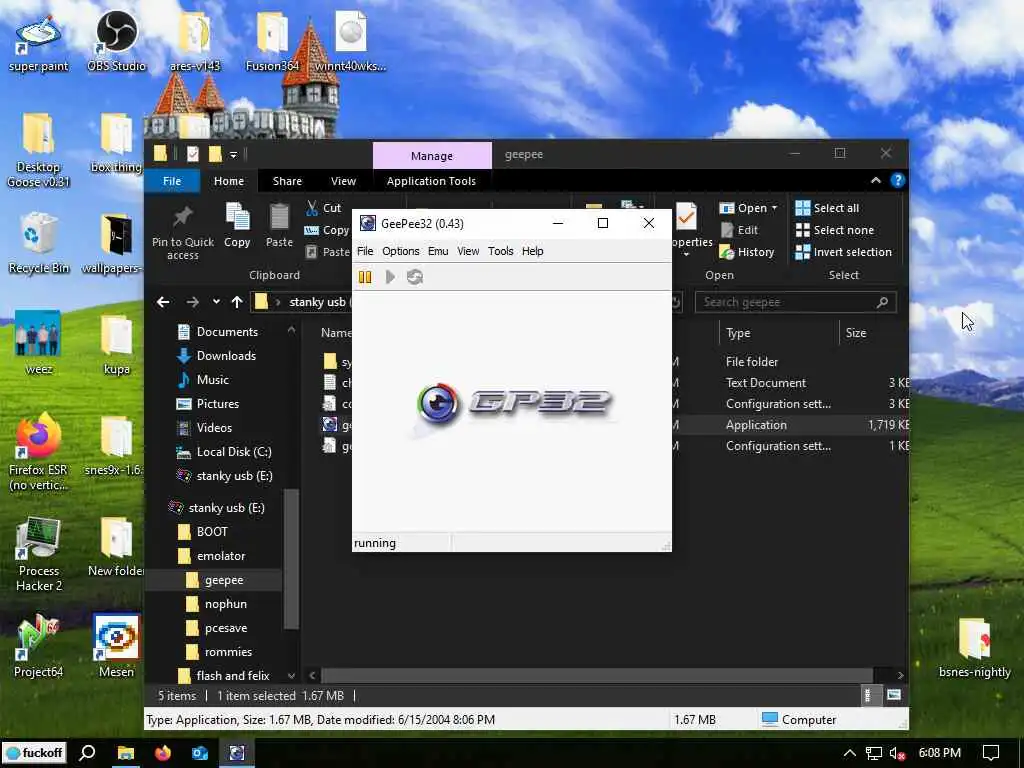This screenshot has height=768, width=1024.
Task: Click History in Open group
Action: coord(746,252)
